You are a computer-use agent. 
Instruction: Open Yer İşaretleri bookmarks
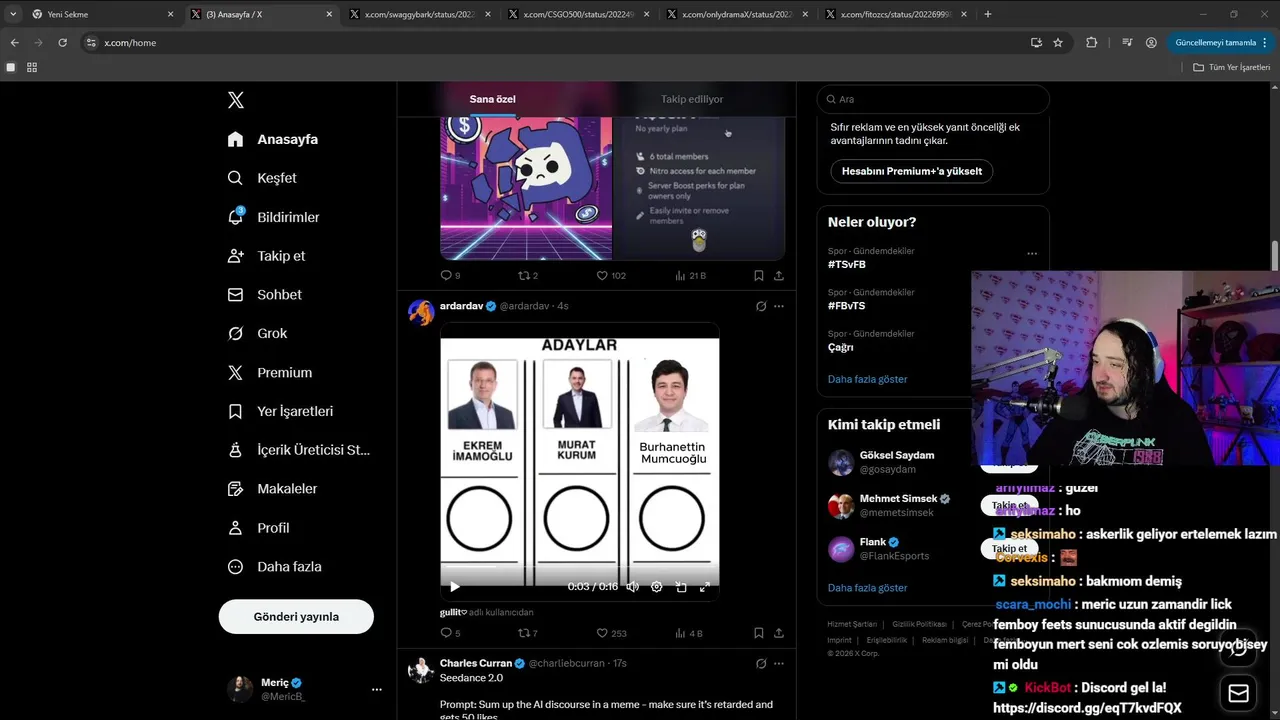click(281, 411)
